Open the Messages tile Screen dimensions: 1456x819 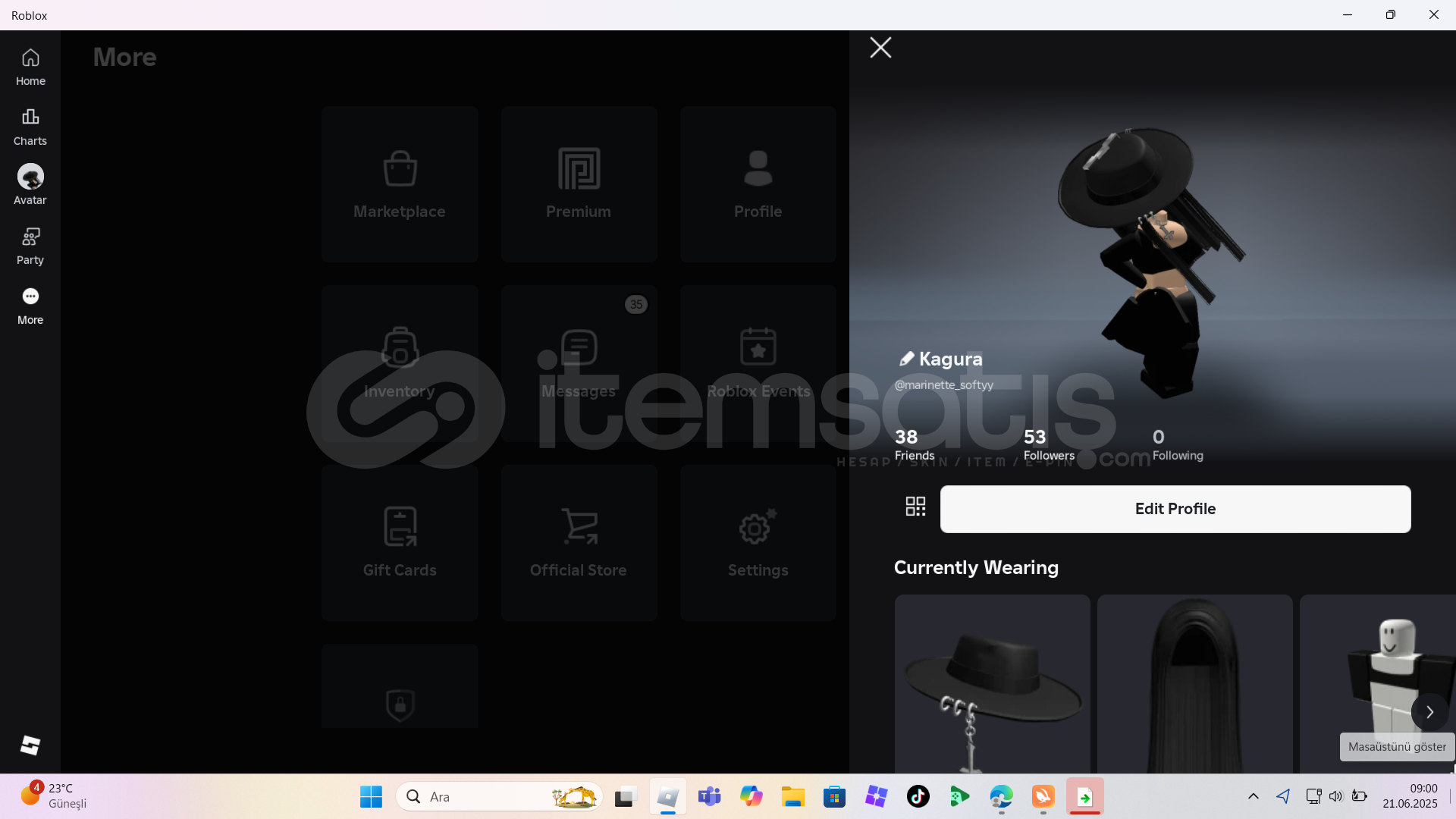(579, 363)
